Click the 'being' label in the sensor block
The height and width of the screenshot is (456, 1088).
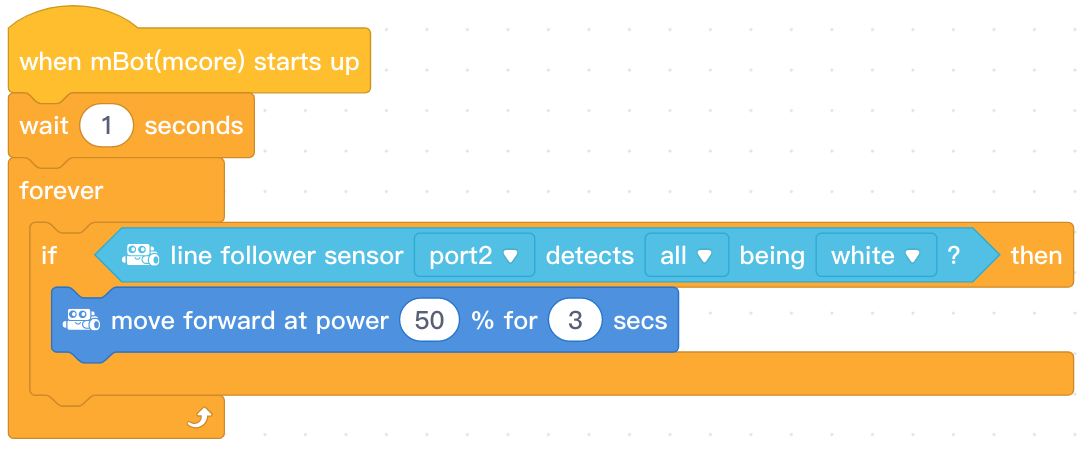(x=772, y=256)
